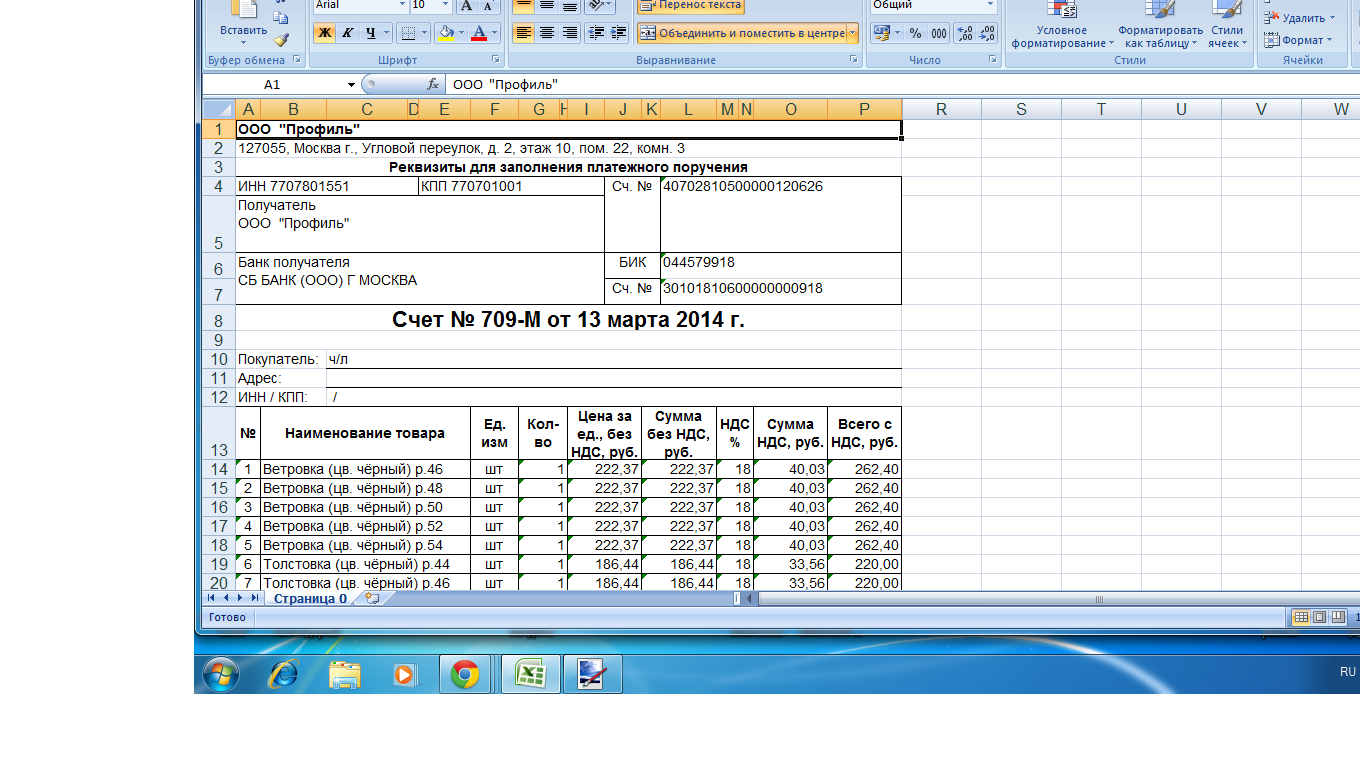Click Формат cells button

coord(1298,40)
